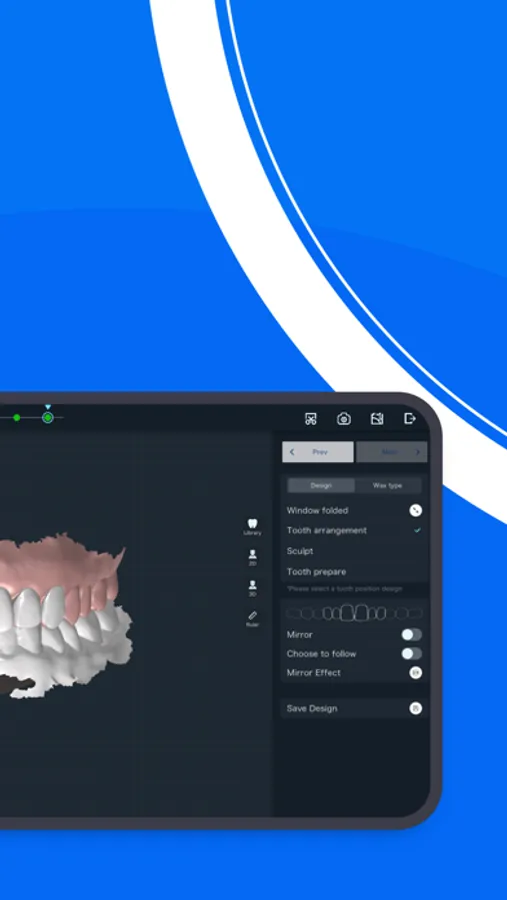Select the 3D face view tool
This screenshot has height=900, width=507.
(x=252, y=588)
